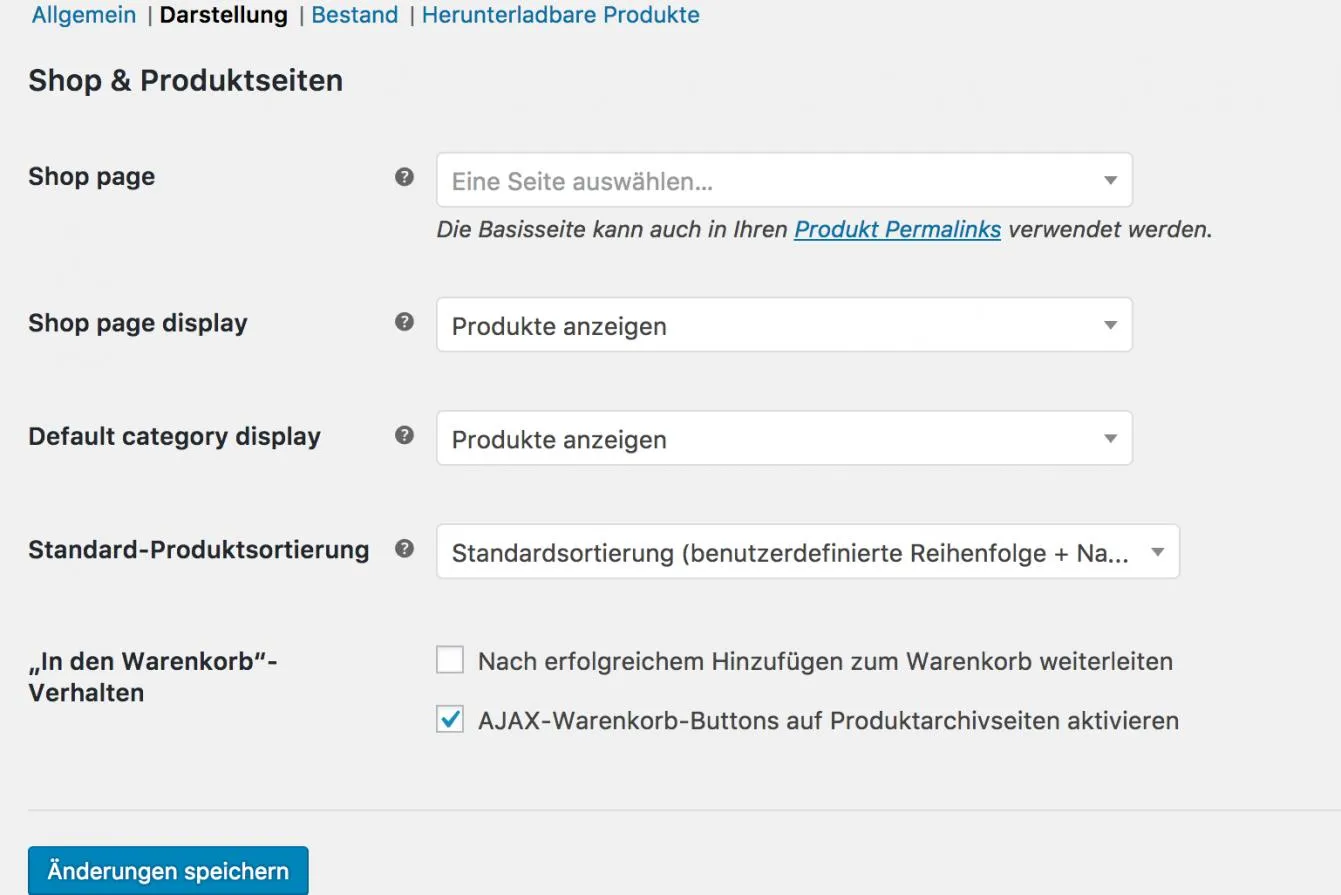This screenshot has width=1341, height=895.
Task: Select the Darstellung tab
Action: coord(224,15)
